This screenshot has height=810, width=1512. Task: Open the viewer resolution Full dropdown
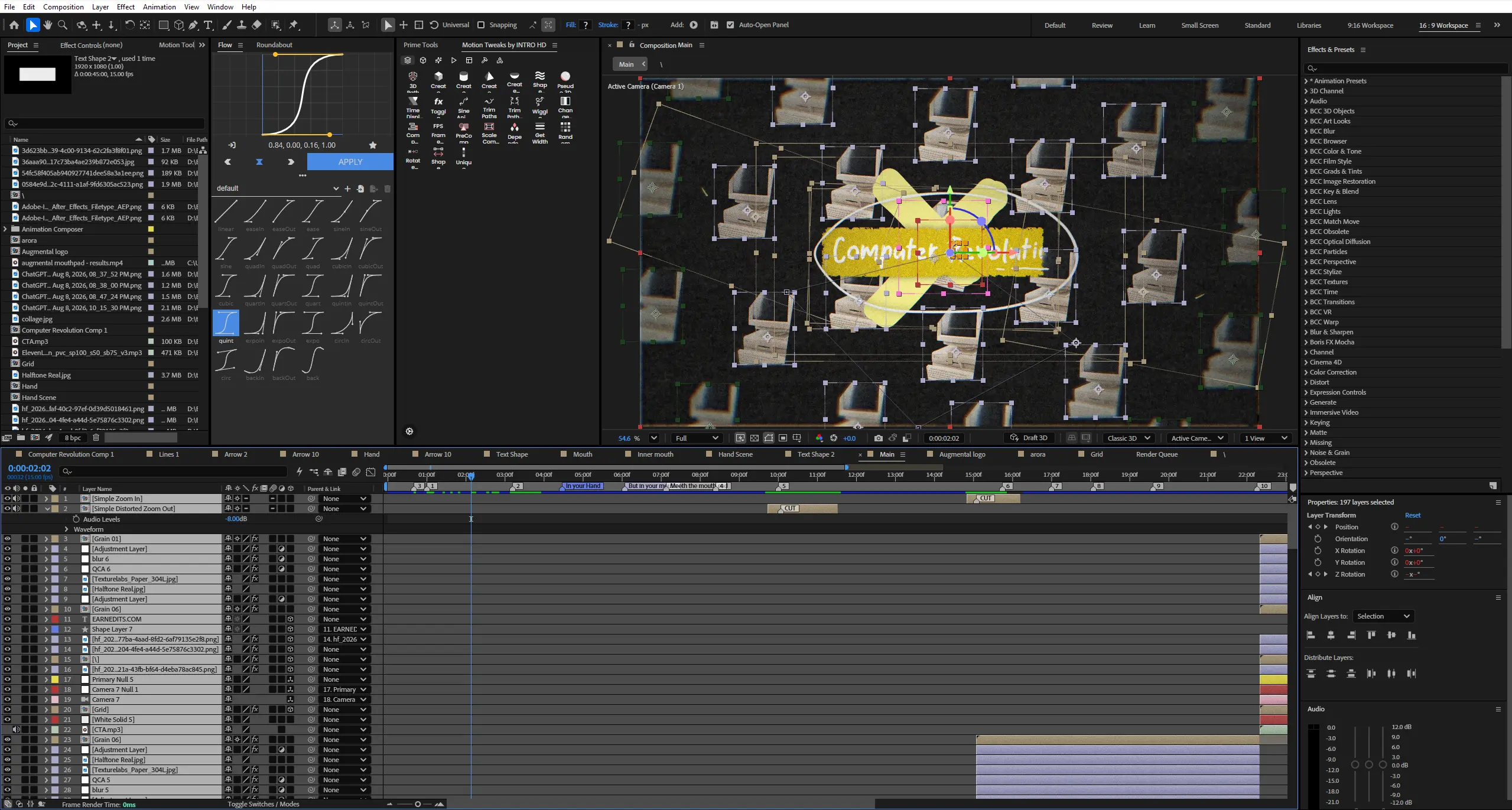pos(697,438)
